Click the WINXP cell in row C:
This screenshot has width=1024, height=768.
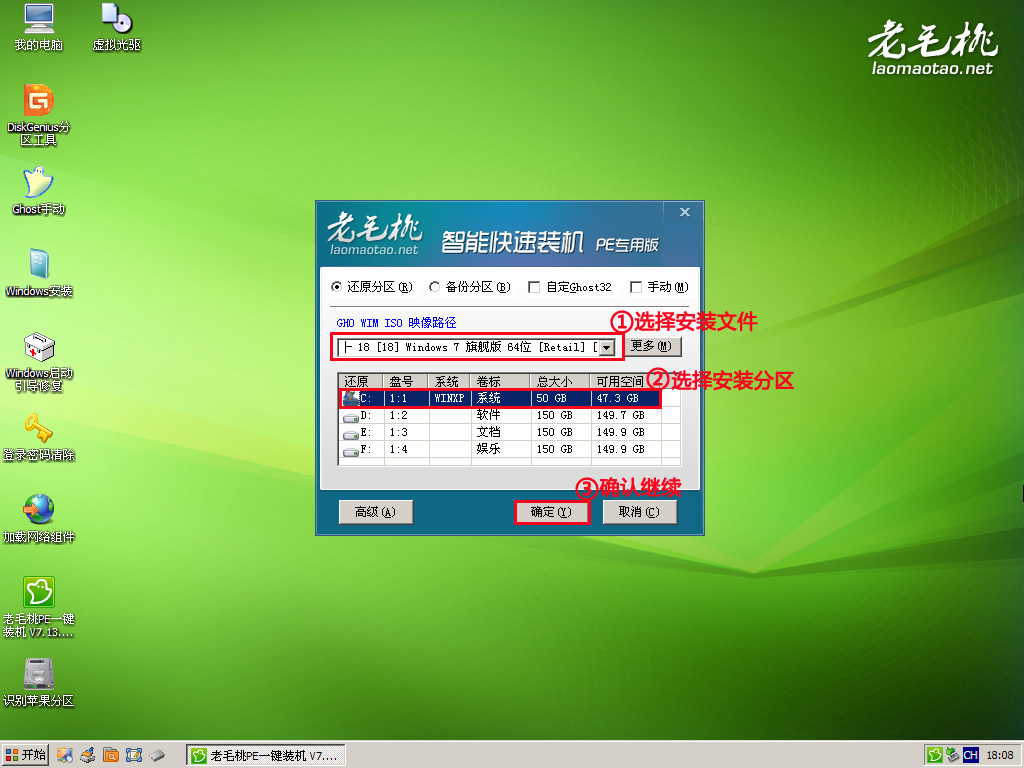[449, 398]
